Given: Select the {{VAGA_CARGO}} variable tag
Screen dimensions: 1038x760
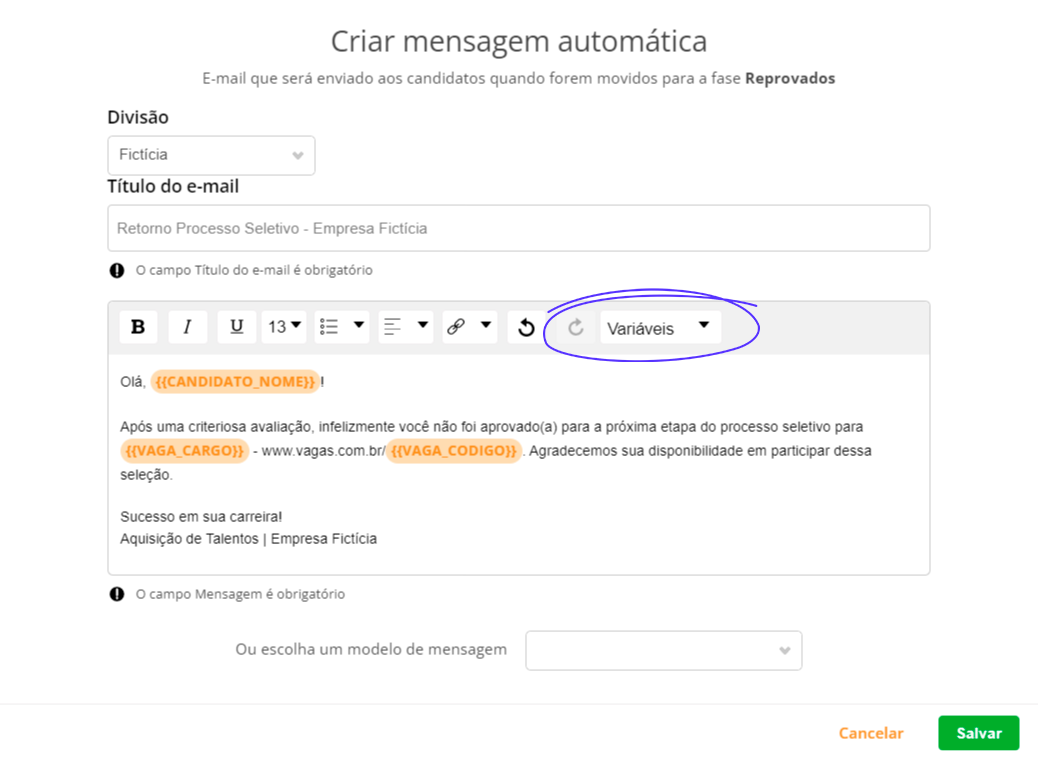Looking at the screenshot, I should point(185,451).
